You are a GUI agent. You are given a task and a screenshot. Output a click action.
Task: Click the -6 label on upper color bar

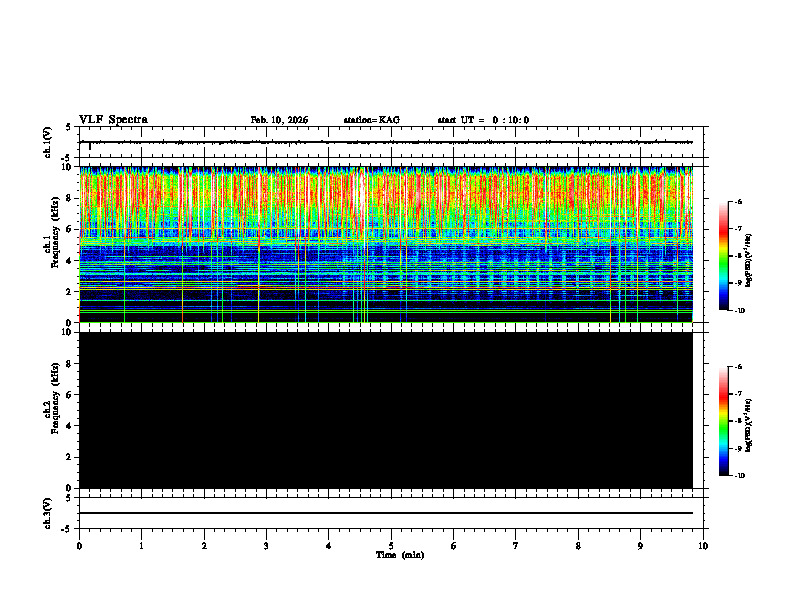click(x=738, y=201)
